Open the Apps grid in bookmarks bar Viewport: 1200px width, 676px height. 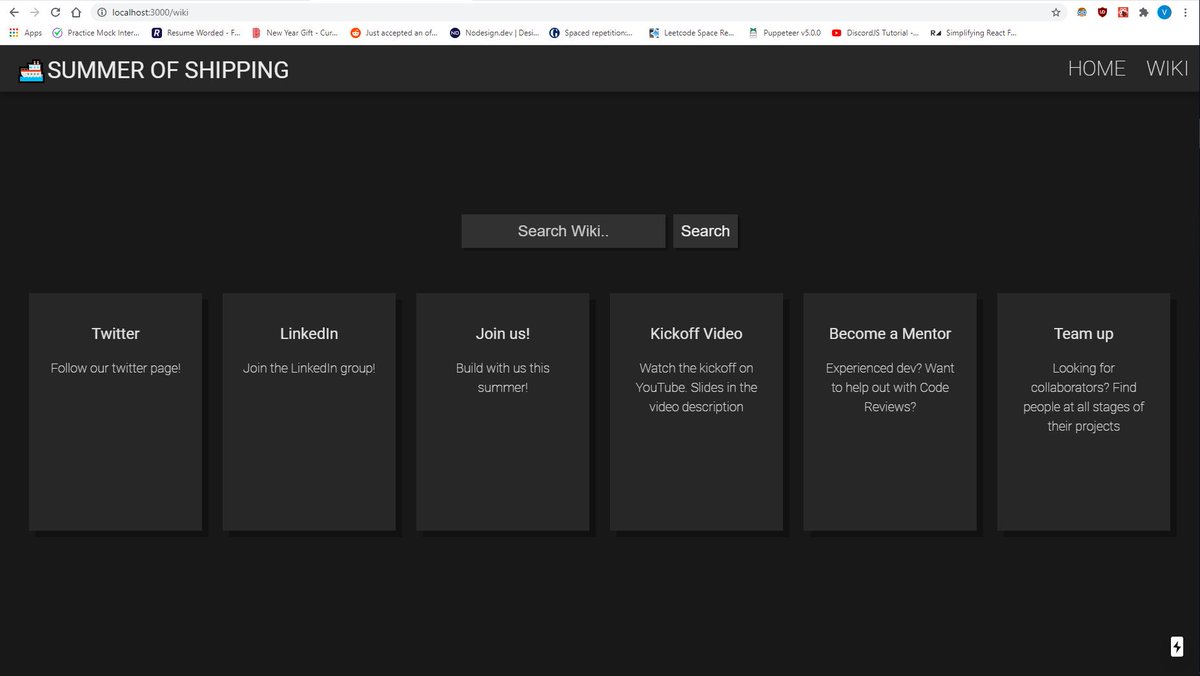[26, 32]
